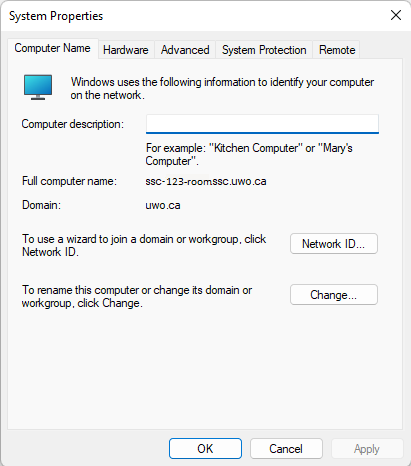Click the "To use a wizard" instruction text
Image resolution: width=411 pixels, height=466 pixels.
[x=144, y=245]
